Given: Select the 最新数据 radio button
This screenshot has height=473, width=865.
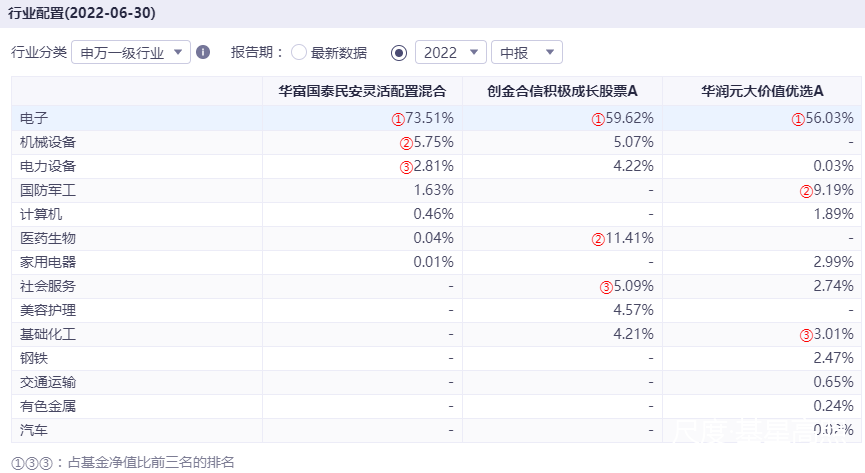Looking at the screenshot, I should click(299, 52).
